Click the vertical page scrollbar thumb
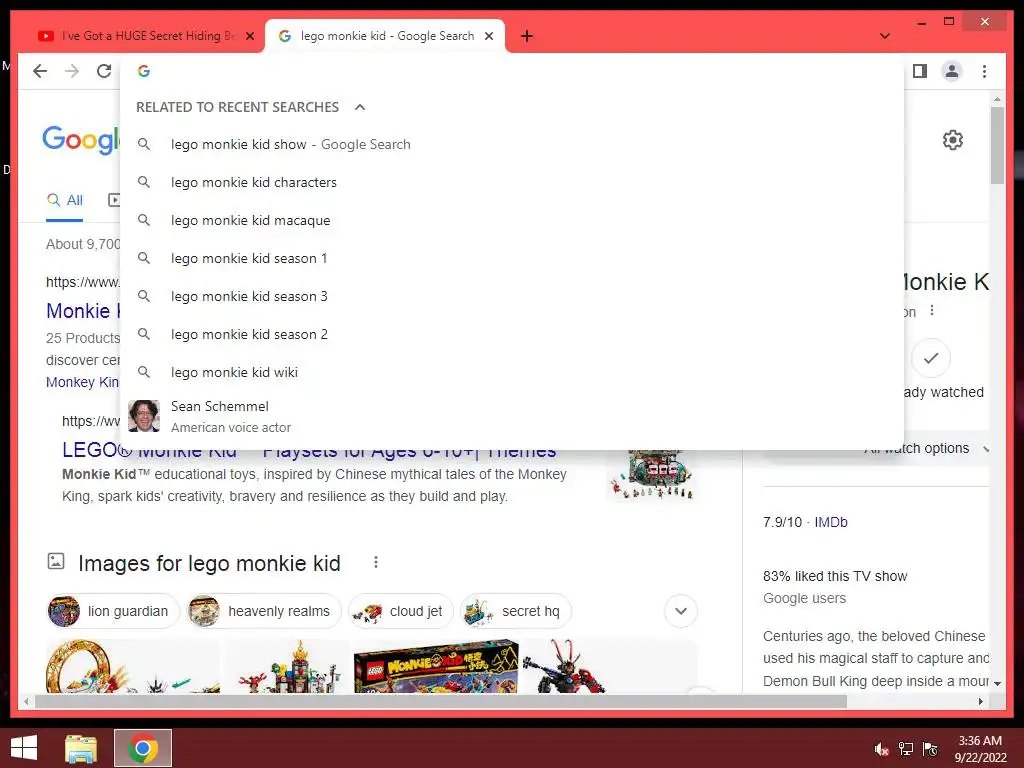This screenshot has width=1024, height=768. click(x=997, y=145)
